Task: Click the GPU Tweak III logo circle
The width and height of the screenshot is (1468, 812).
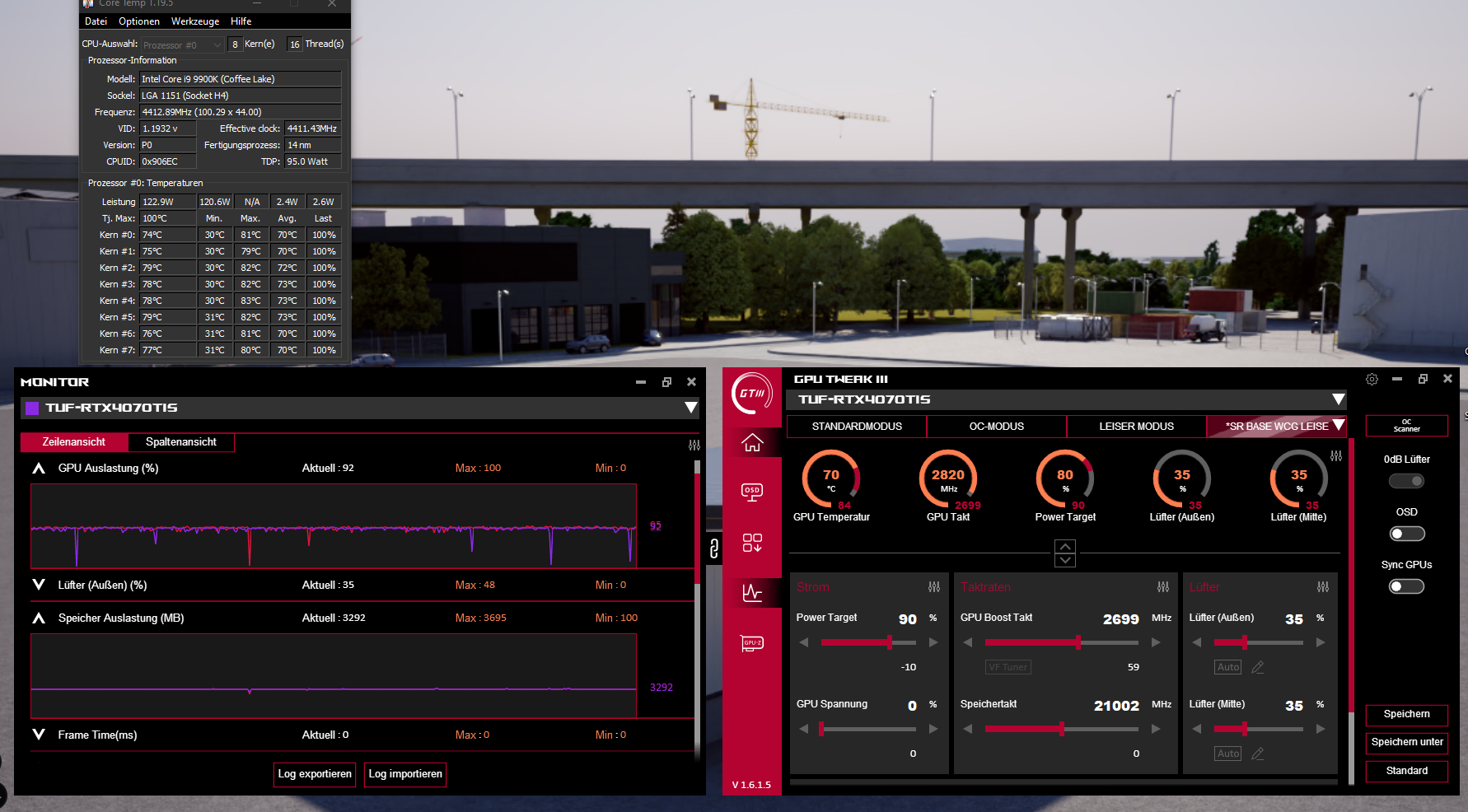Action: [x=752, y=393]
